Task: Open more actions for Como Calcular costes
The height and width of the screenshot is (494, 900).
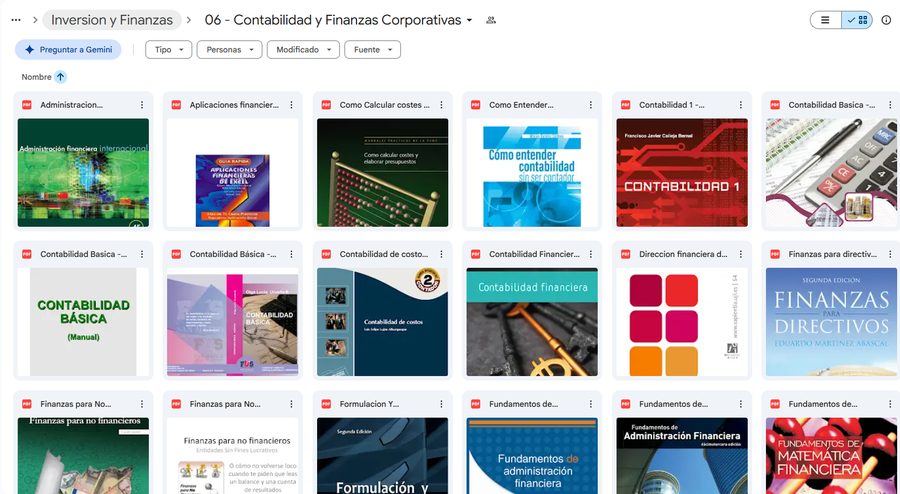Action: (441, 105)
